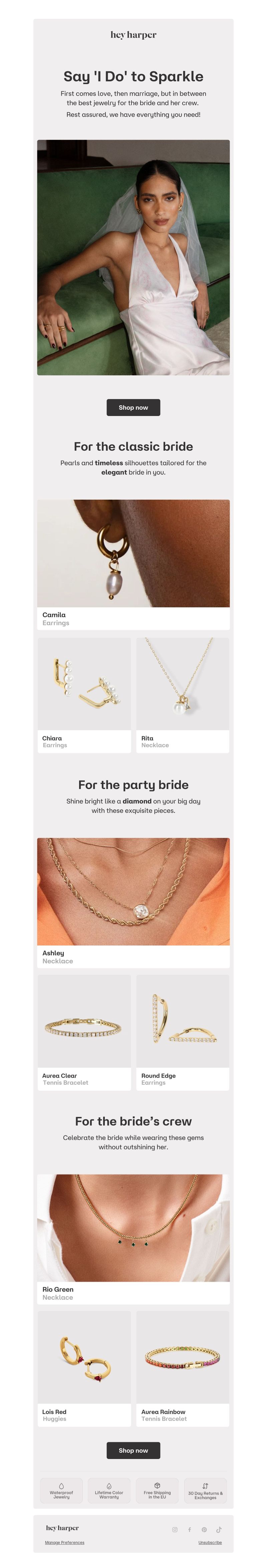Screen dimensions: 267x1568
Task: Open the Instagram icon in footer
Action: pyautogui.click(x=174, y=1529)
